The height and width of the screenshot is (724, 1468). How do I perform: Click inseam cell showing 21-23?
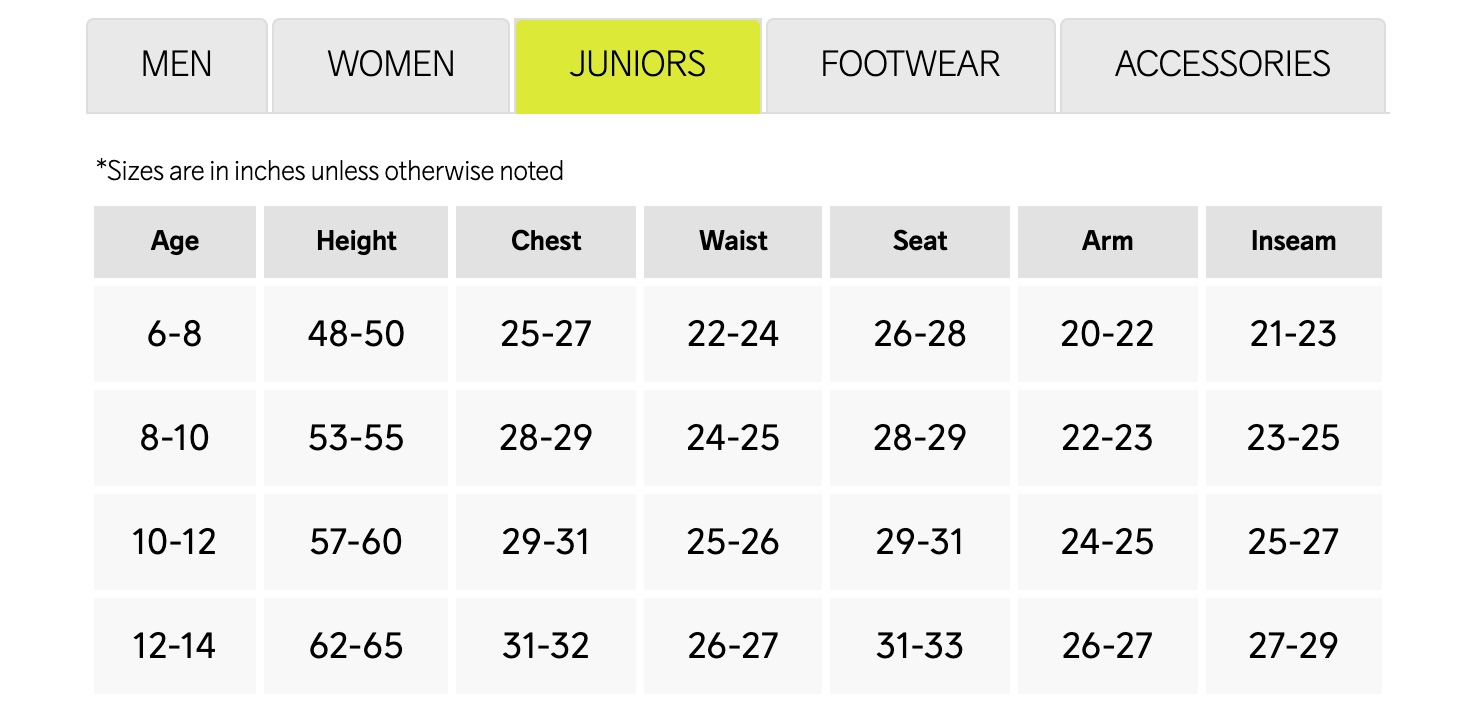tap(1293, 334)
